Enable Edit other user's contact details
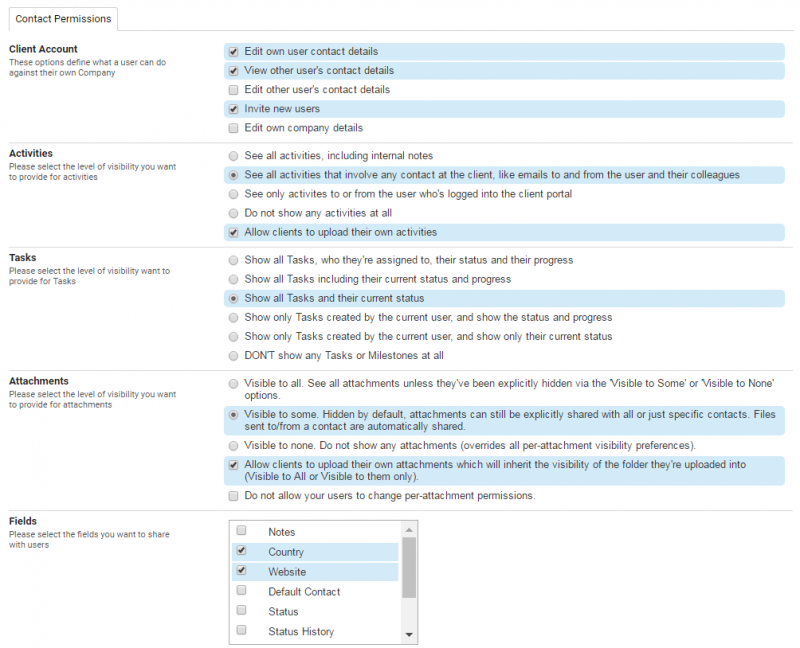800x648 pixels. point(233,90)
